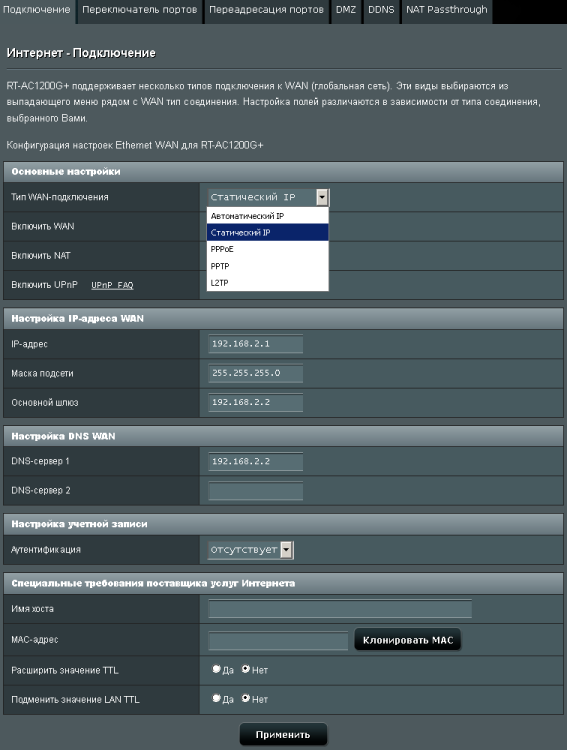The height and width of the screenshot is (750, 567).
Task: Choose Автоматический IP from the list
Action: click(267, 216)
